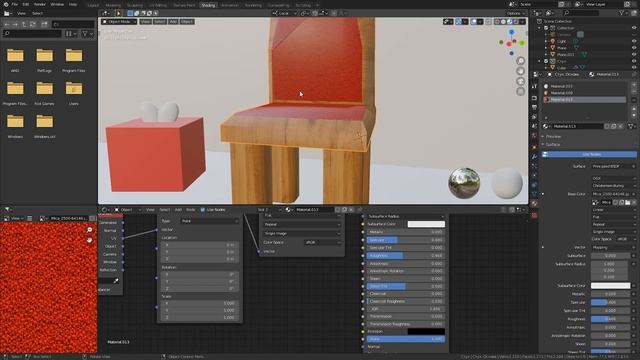Click node editor Add menu

[x=178, y=210]
